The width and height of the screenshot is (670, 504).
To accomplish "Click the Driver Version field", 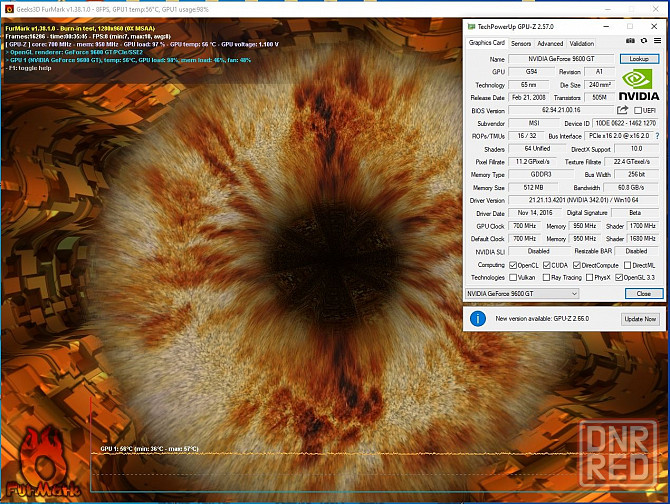I will click(x=584, y=200).
